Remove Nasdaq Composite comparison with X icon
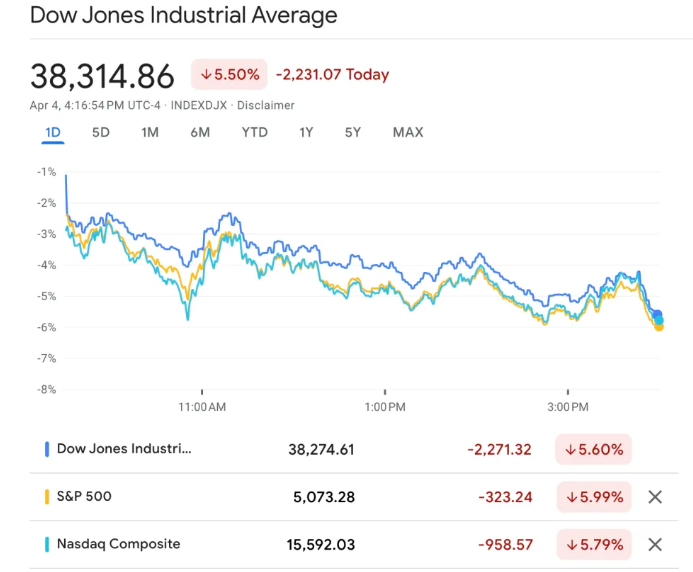 655,544
